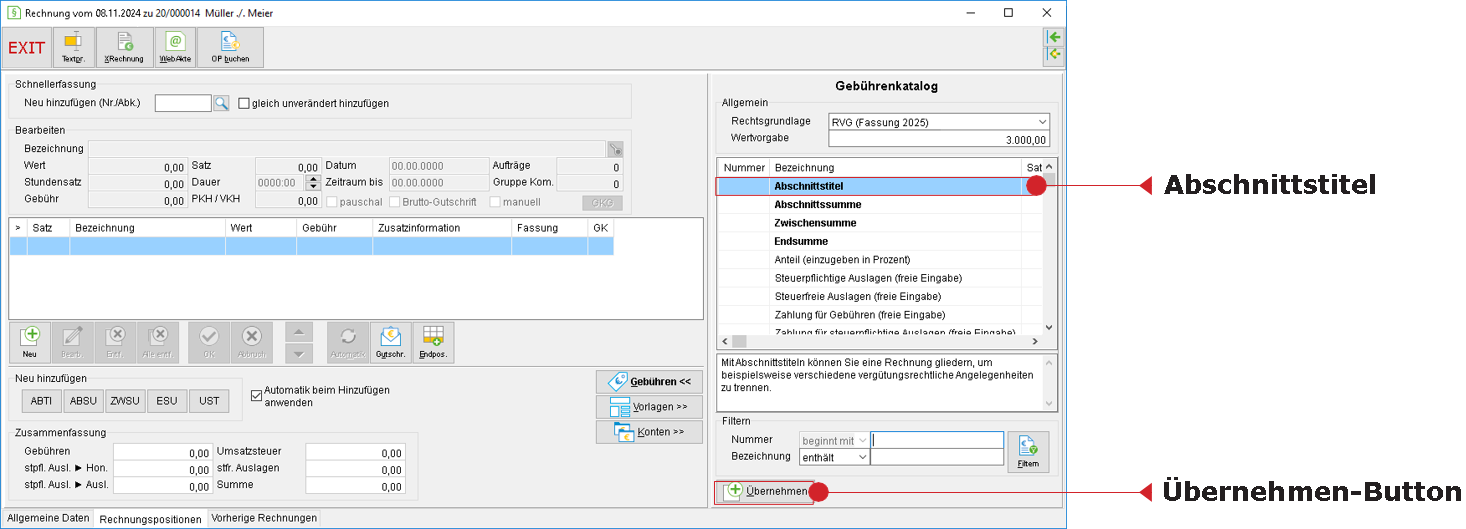This screenshot has height=529, width=1466.
Task: Click the lower green arrow icon at top right
Action: pyautogui.click(x=1054, y=54)
